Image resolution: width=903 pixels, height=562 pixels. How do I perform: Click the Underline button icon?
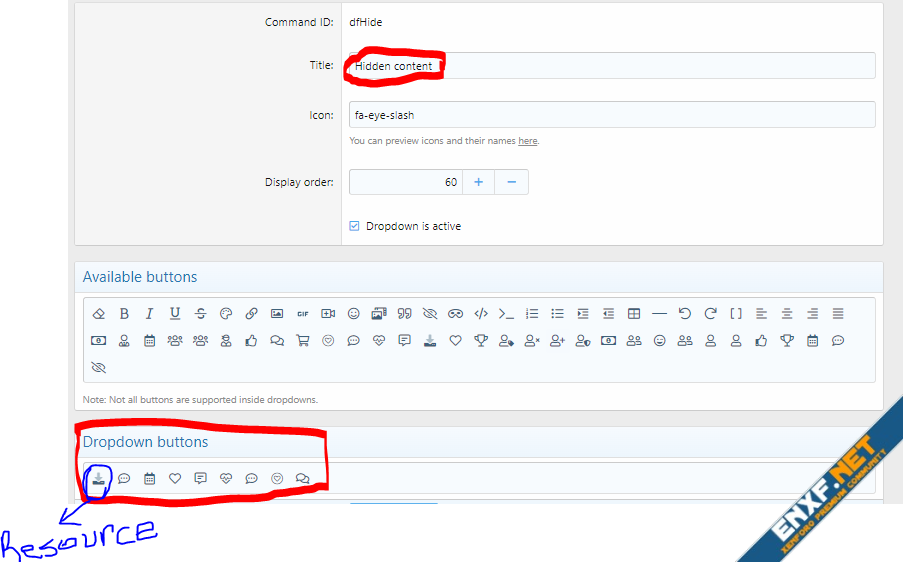tap(175, 313)
